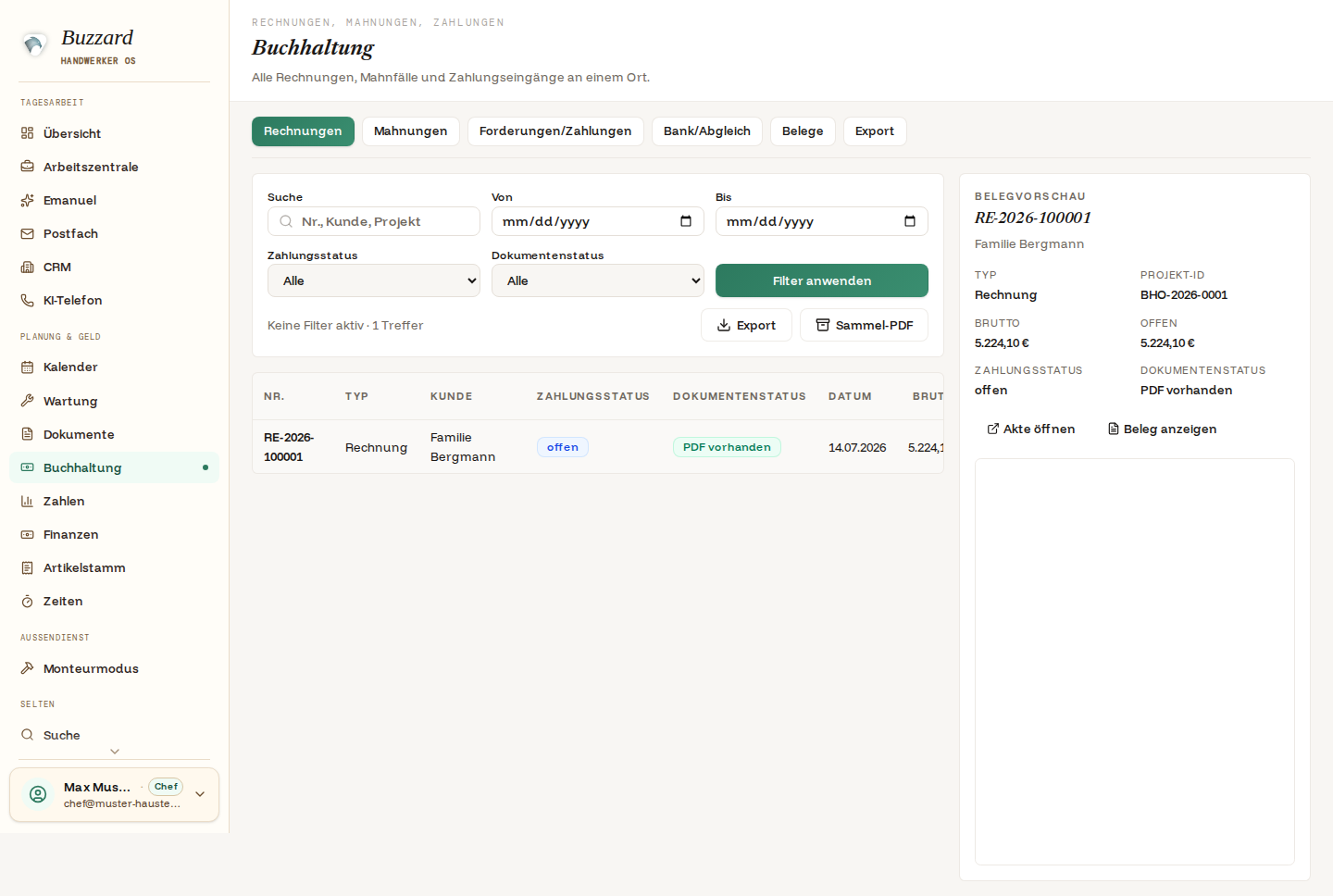Screen dimensions: 1333x896
Task: Click the Artikelstamm list icon
Action: pyautogui.click(x=28, y=567)
